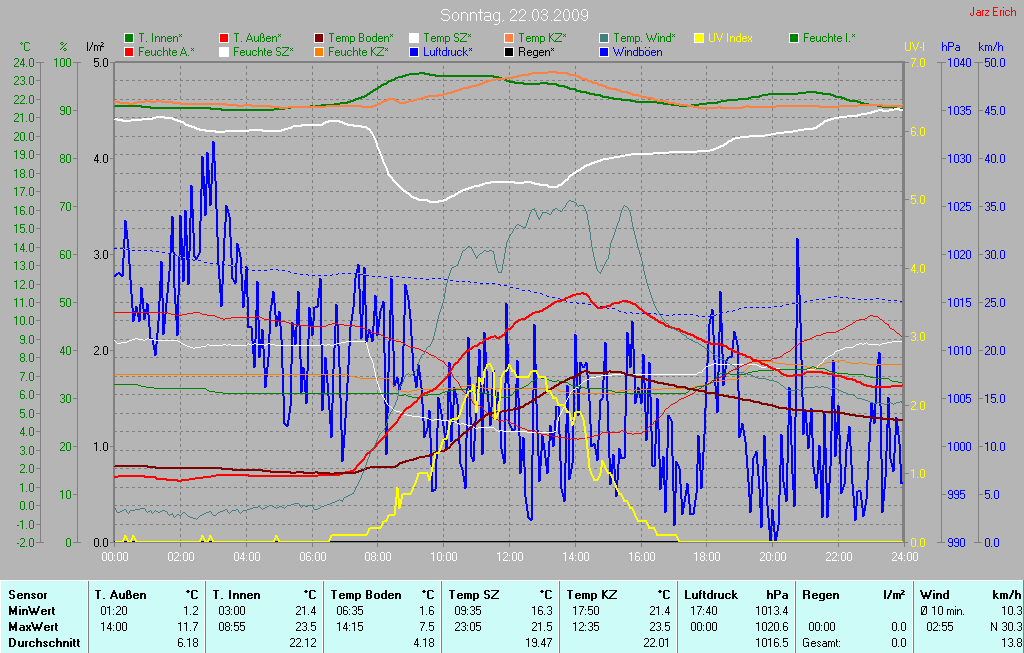The image size is (1024, 653).
Task: Select the 'Feuchte KZ*' legend label
Action: [x=359, y=52]
